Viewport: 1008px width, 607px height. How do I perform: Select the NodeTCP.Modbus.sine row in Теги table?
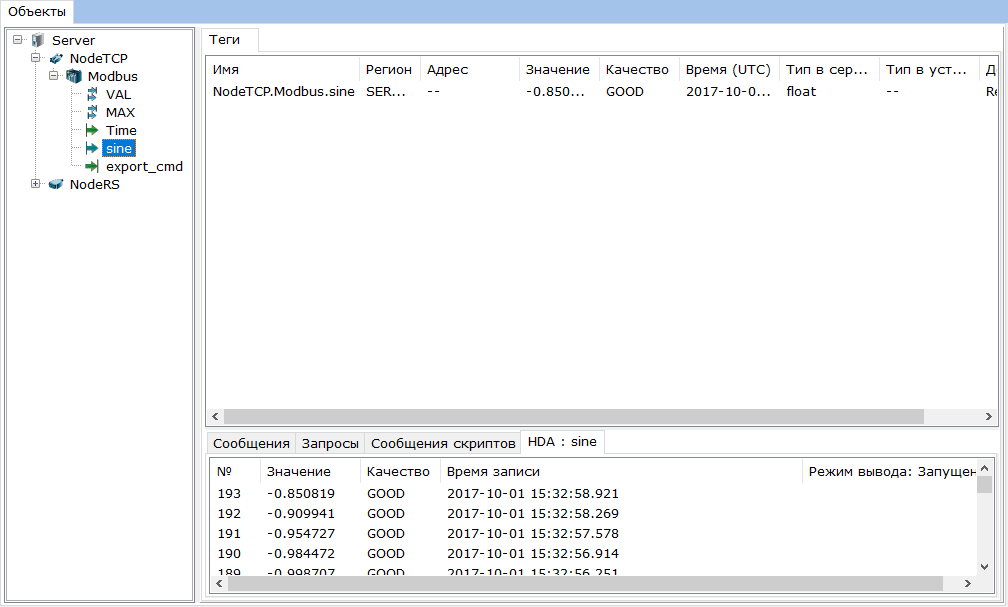coord(283,91)
